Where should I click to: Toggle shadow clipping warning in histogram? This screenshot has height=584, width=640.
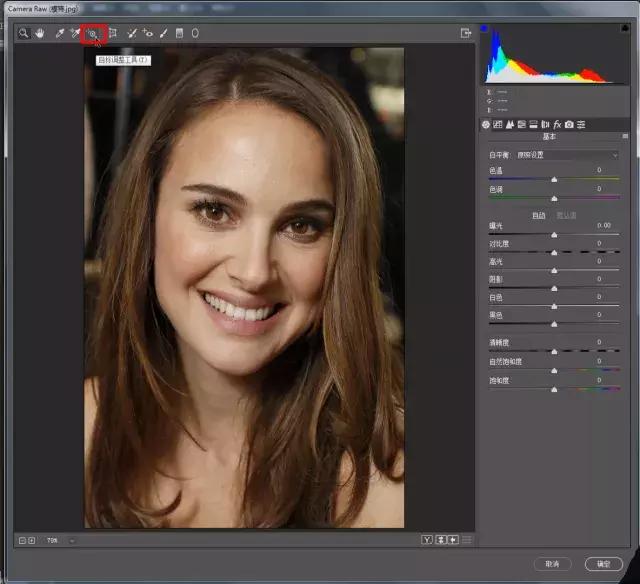point(486,28)
